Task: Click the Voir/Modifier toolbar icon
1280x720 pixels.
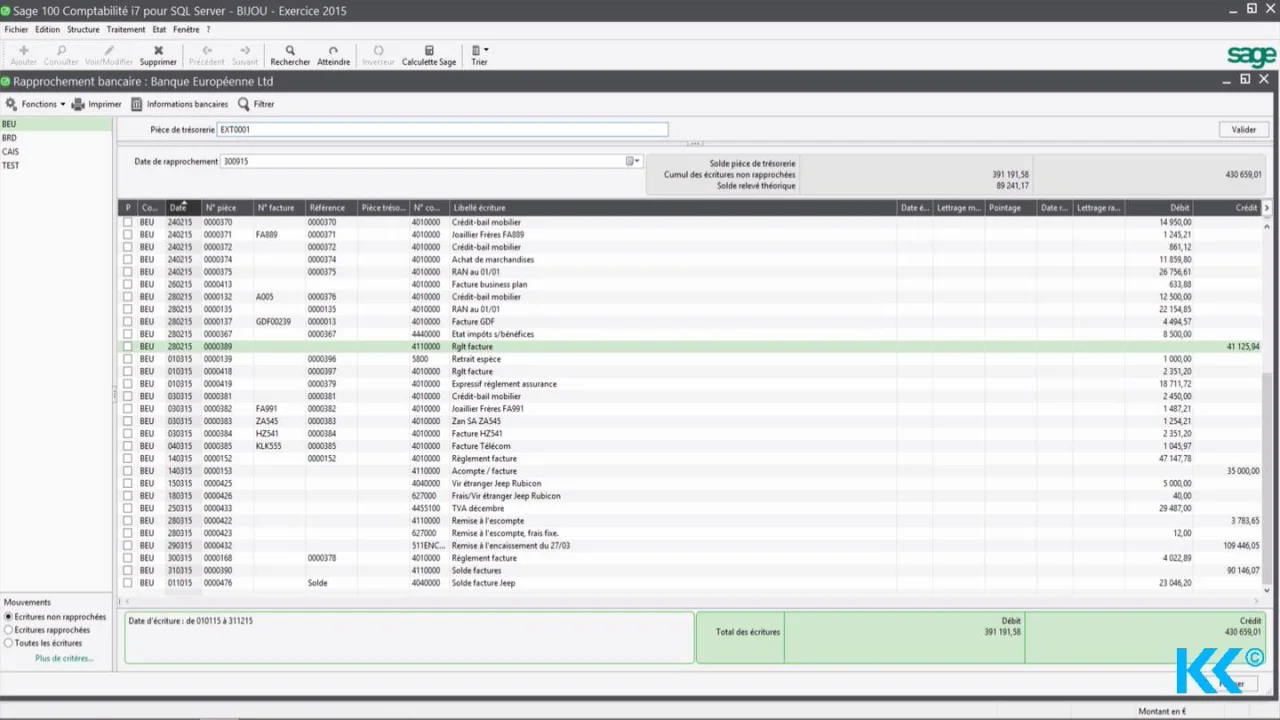Action: [x=109, y=50]
